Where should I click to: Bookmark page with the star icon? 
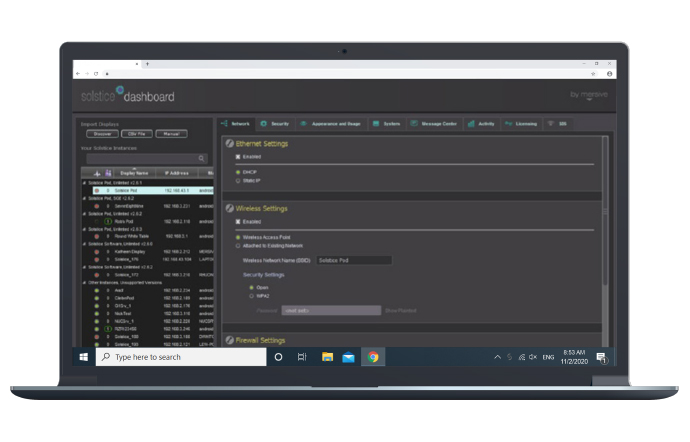593,74
